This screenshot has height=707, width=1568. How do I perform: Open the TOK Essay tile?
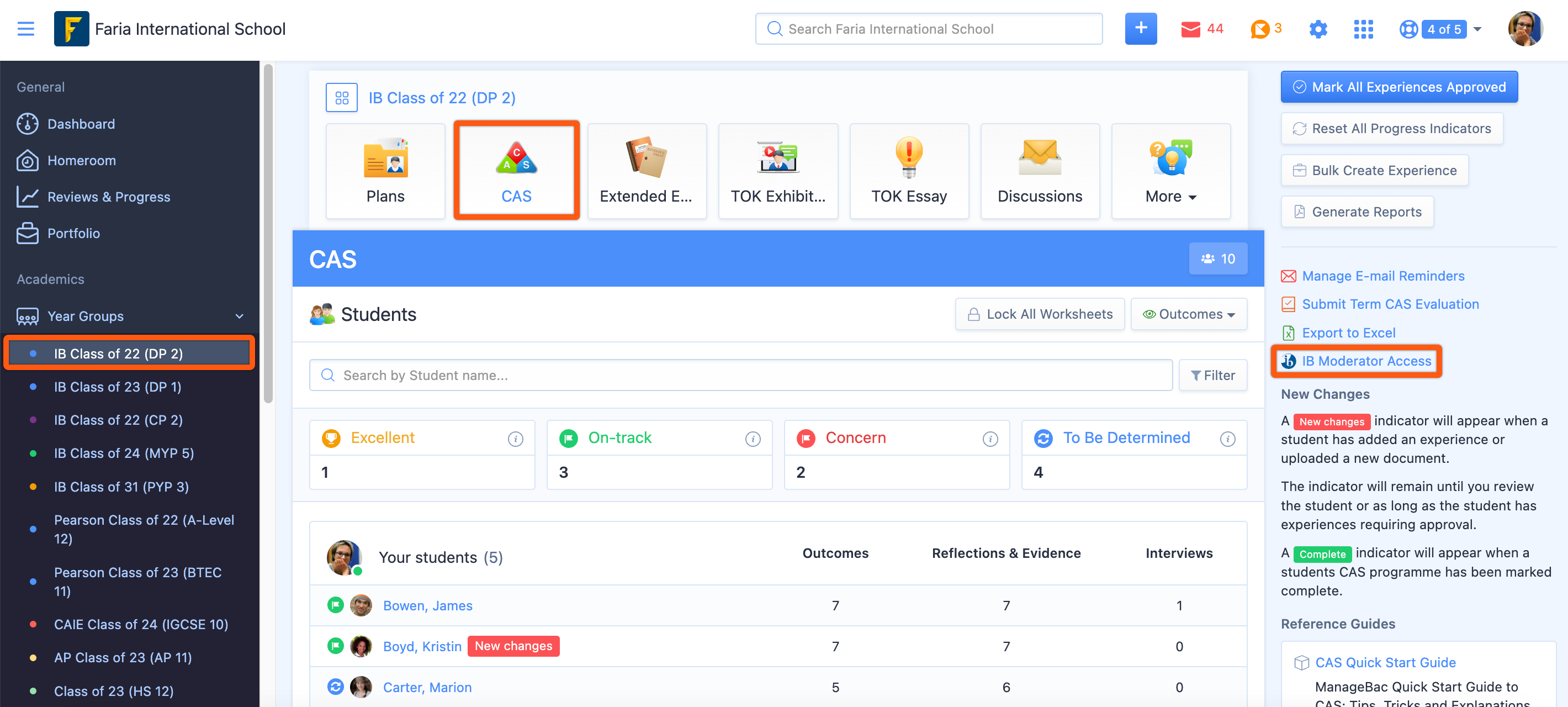pyautogui.click(x=909, y=171)
